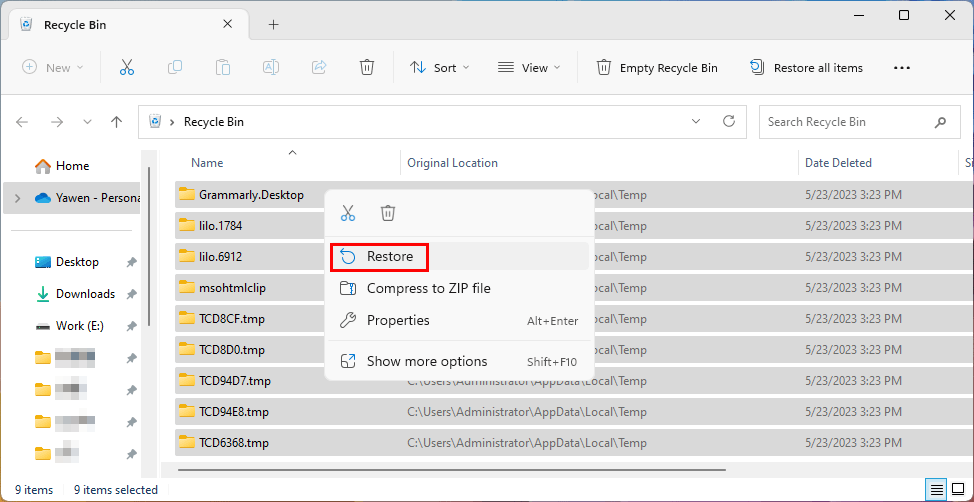Click the Up arrow navigation icon
The height and width of the screenshot is (502, 974).
pyautogui.click(x=116, y=122)
